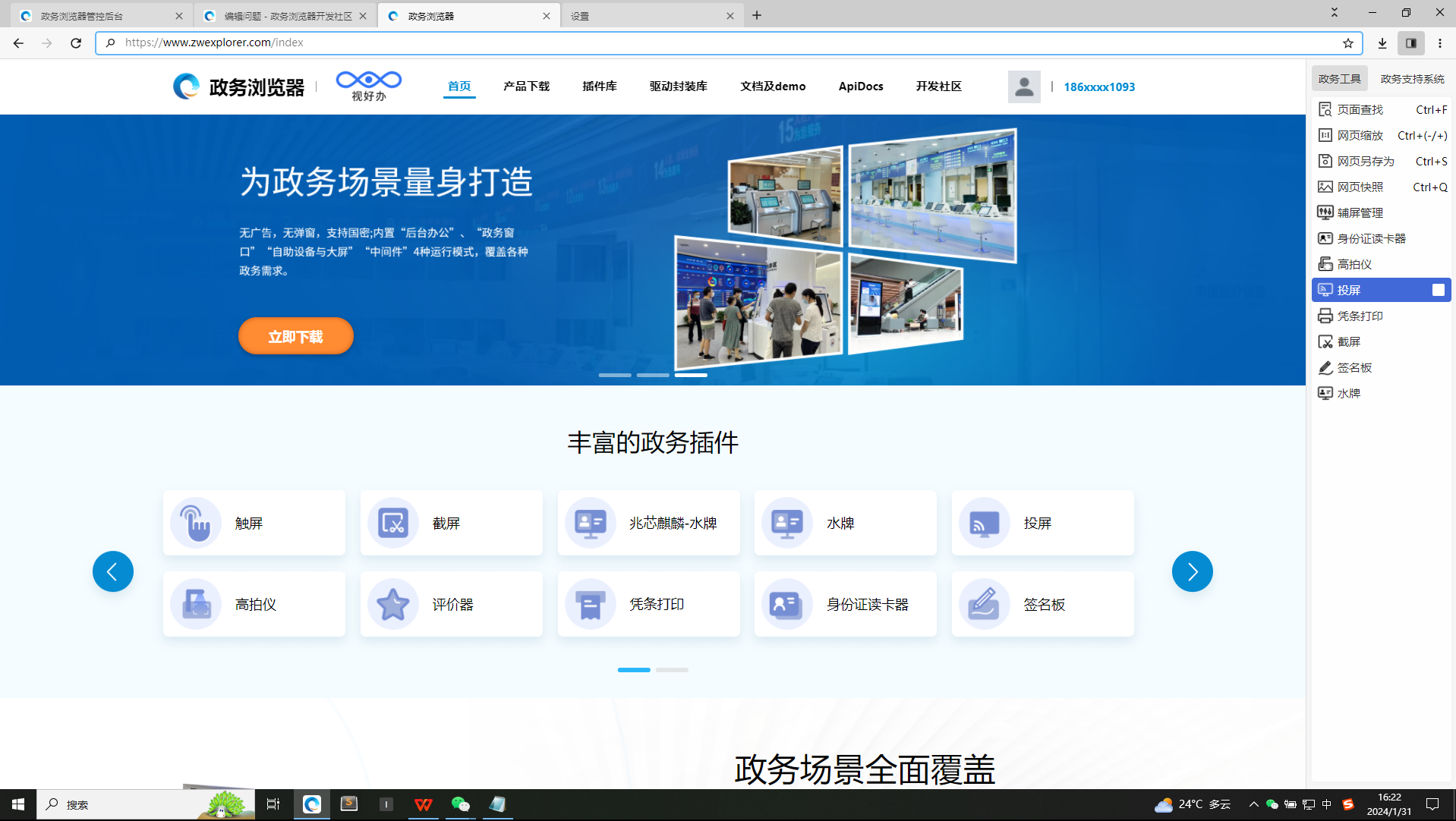Screen dimensions: 1456x821
Task: Open 插件库 navigation item
Action: 600,87
